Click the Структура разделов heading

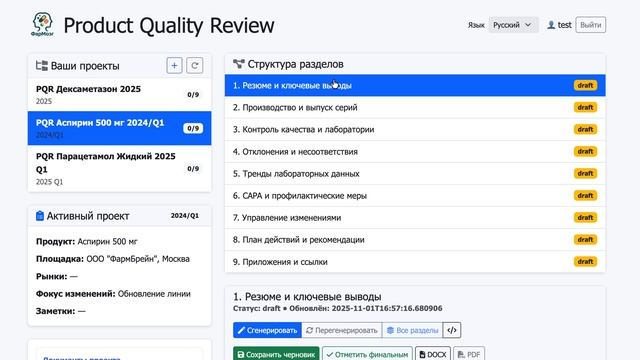(x=296, y=64)
